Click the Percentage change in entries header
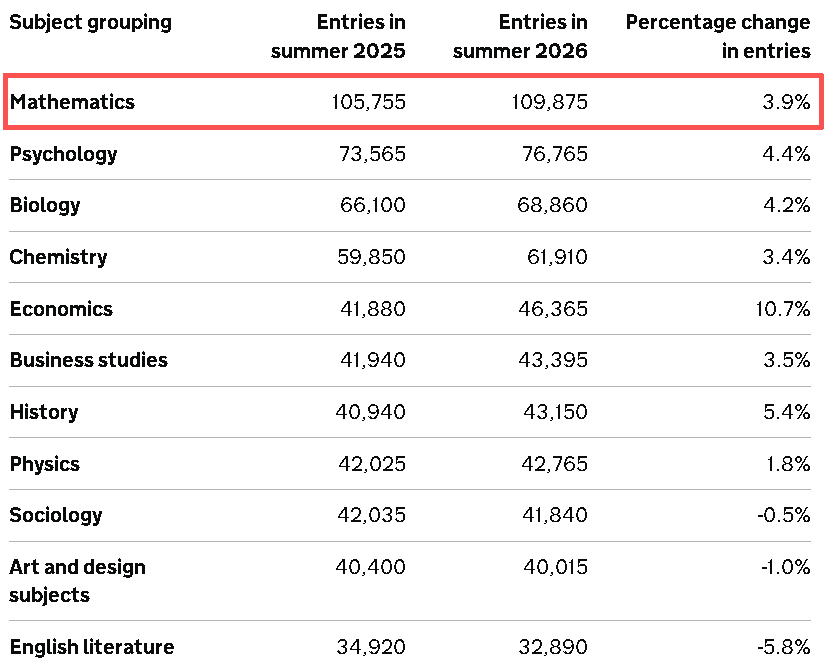The width and height of the screenshot is (824, 671). coord(718,36)
